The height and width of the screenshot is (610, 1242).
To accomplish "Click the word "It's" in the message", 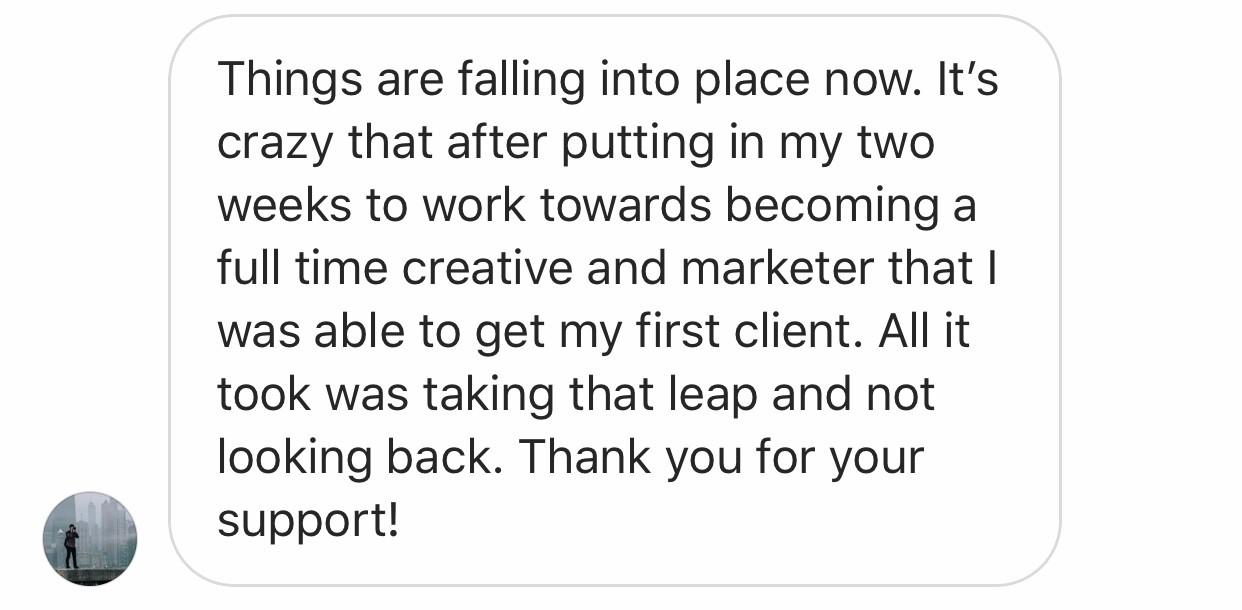I will [x=967, y=80].
